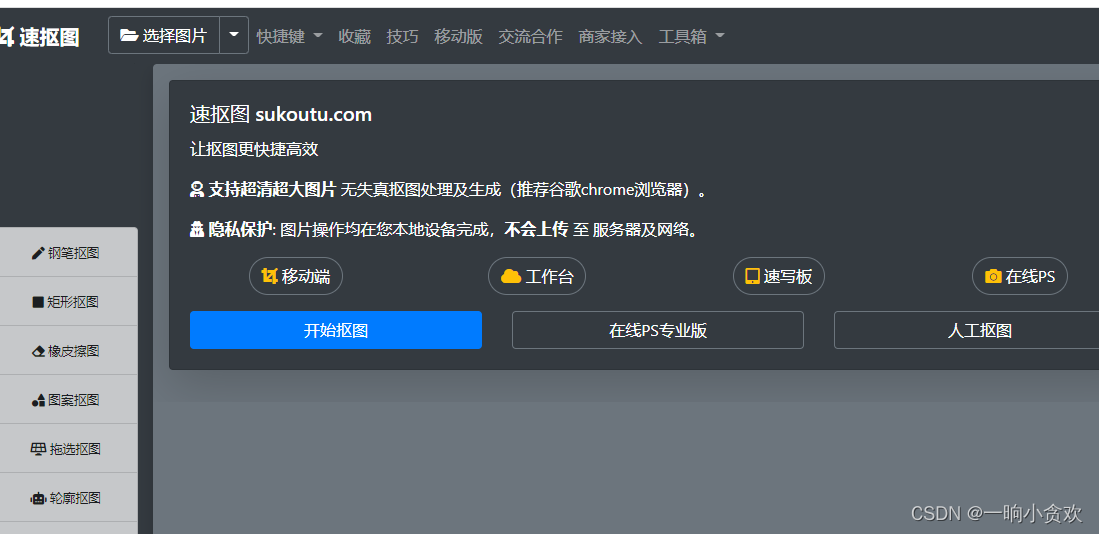This screenshot has width=1099, height=534.
Task: Click the blue 开始抠图 button
Action: click(336, 330)
